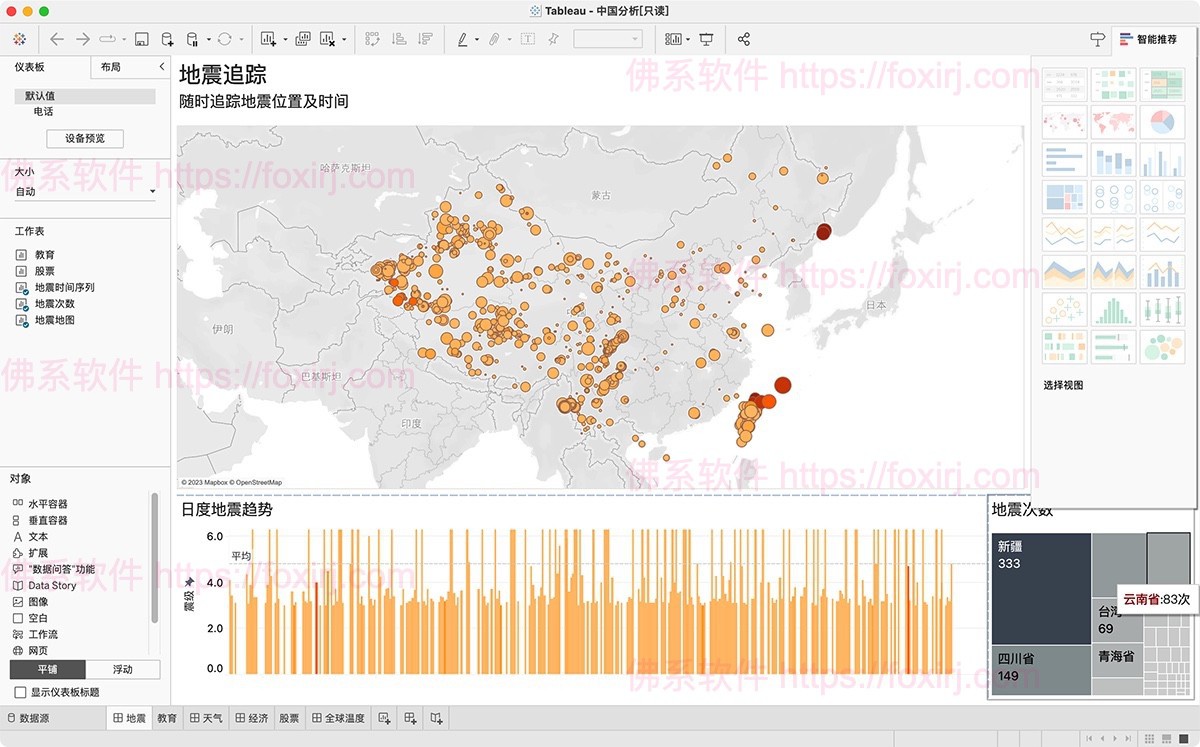Open the 大小 自动 dropdown

[x=85, y=190]
